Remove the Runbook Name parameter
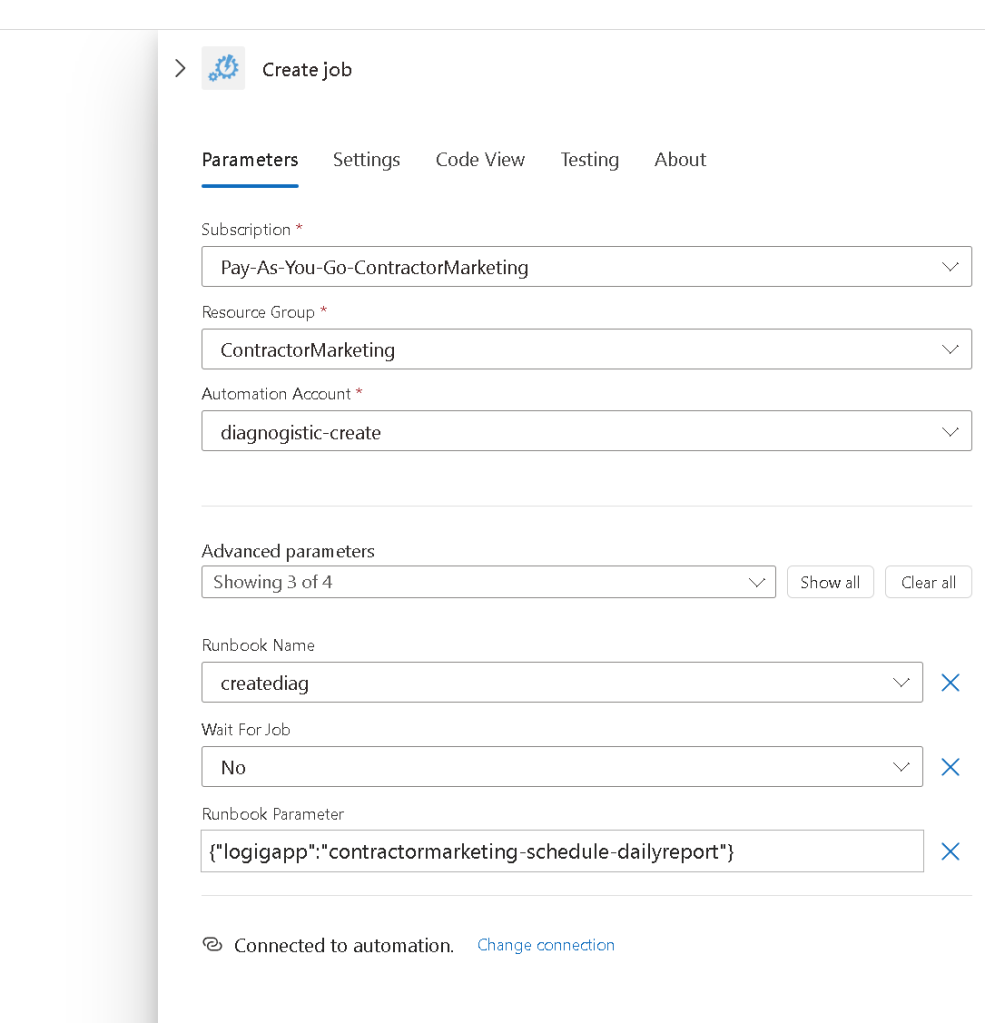The image size is (985, 1023). coord(950,682)
